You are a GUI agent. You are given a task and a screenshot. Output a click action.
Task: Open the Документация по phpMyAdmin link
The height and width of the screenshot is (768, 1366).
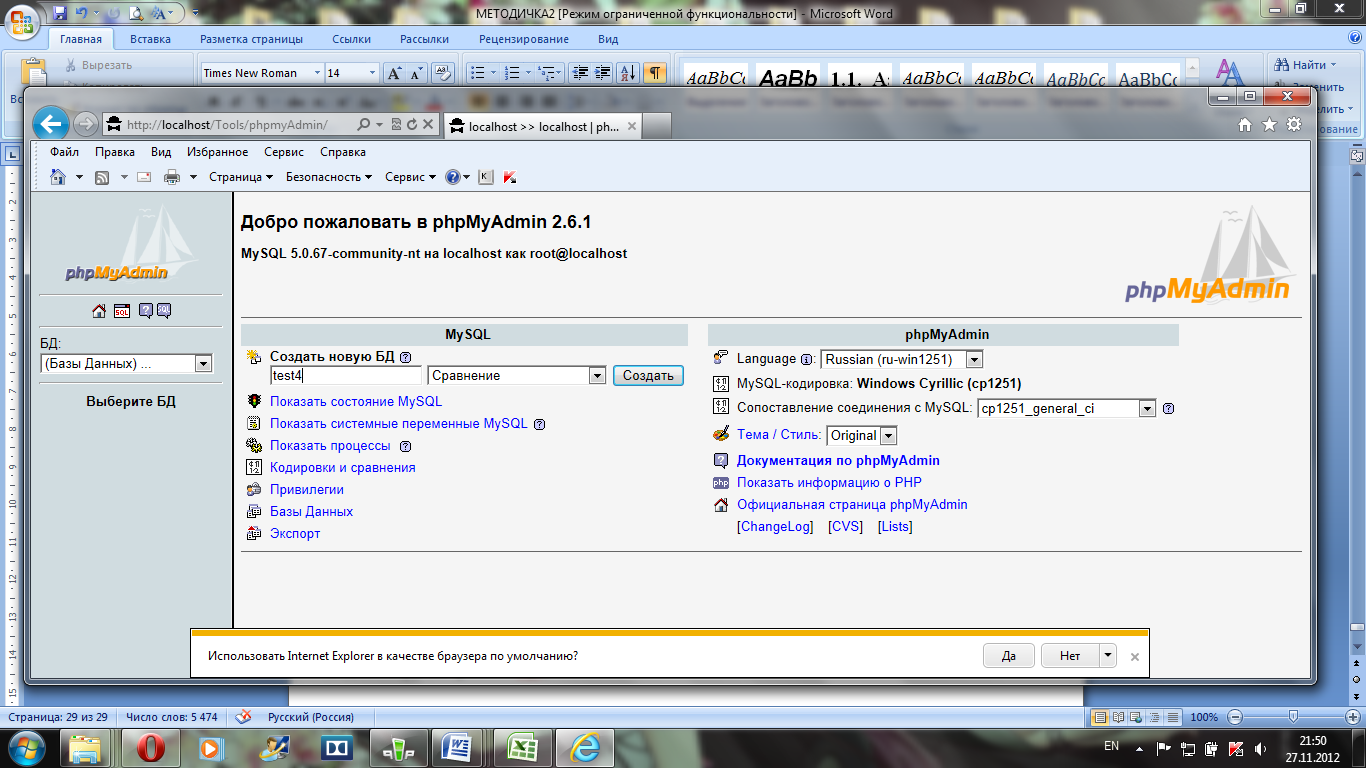click(838, 461)
